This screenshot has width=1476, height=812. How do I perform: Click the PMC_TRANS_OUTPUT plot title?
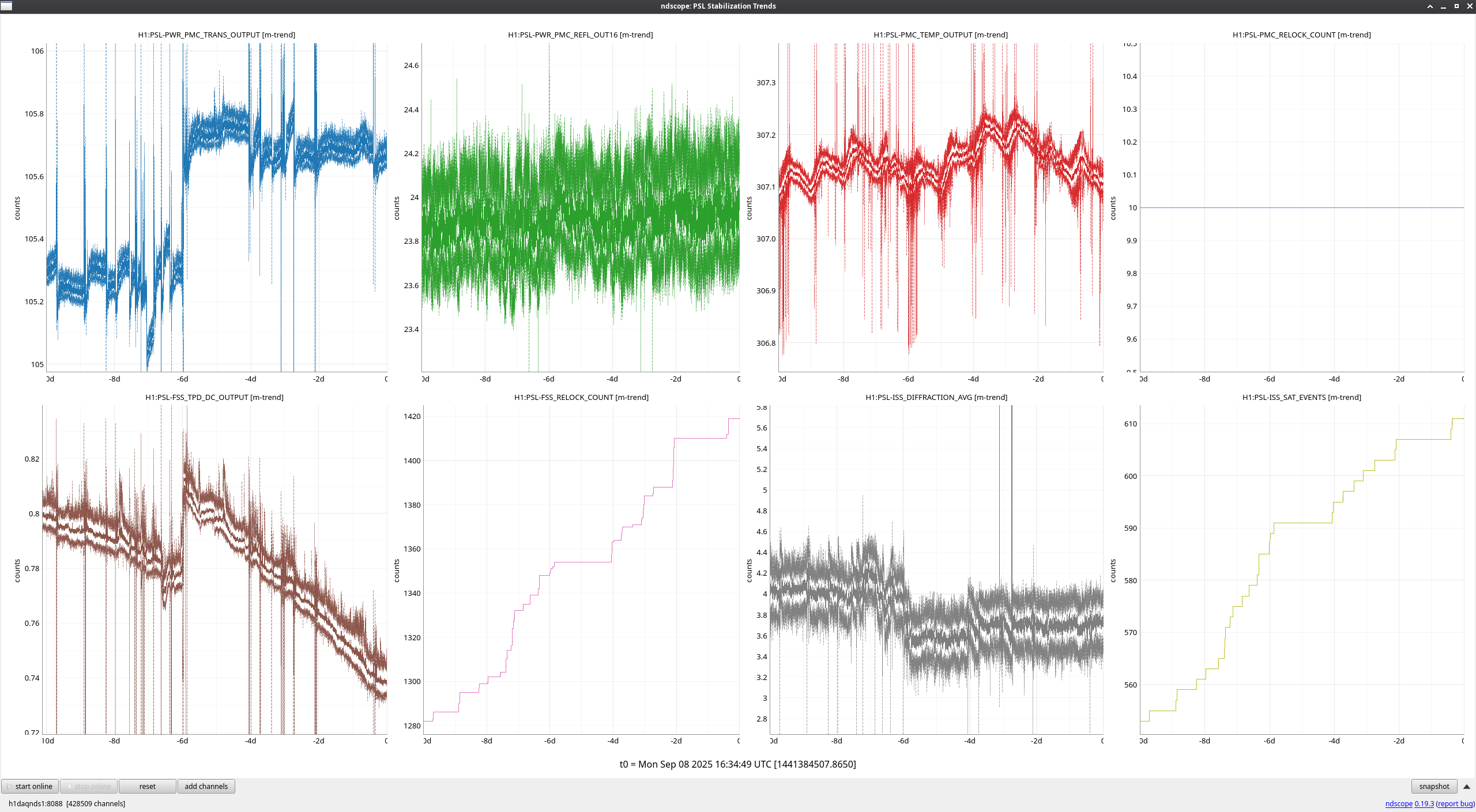(216, 35)
